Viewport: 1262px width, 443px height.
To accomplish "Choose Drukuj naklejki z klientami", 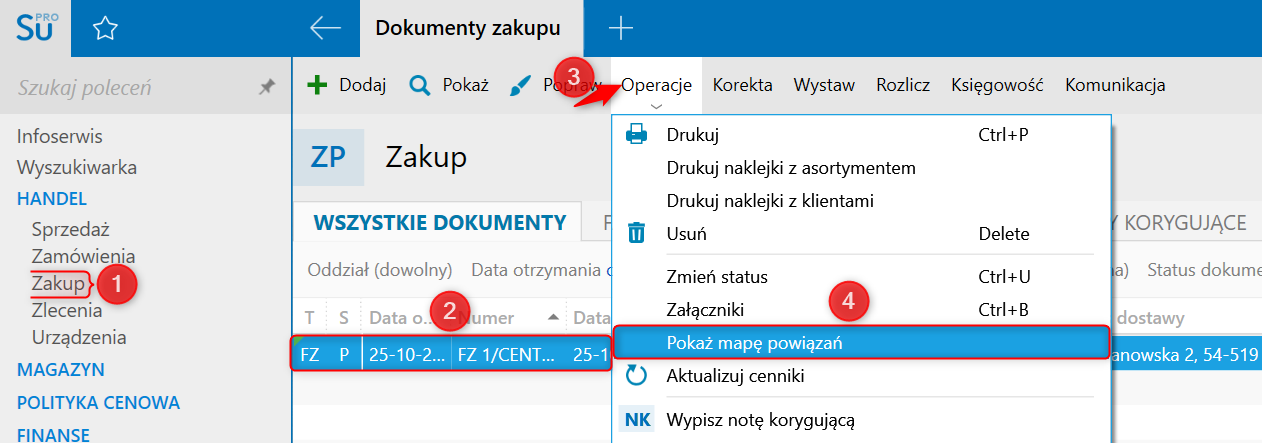I will coord(770,201).
